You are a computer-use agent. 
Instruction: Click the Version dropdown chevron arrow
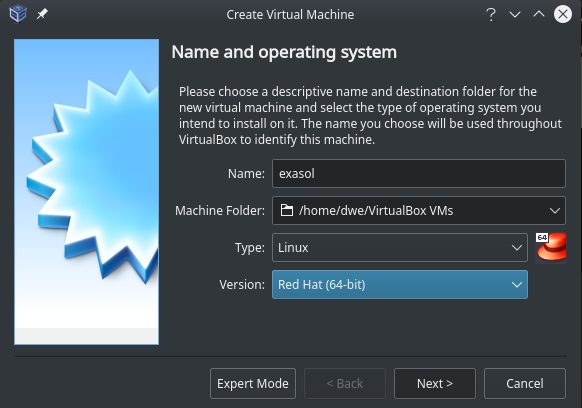pos(517,285)
